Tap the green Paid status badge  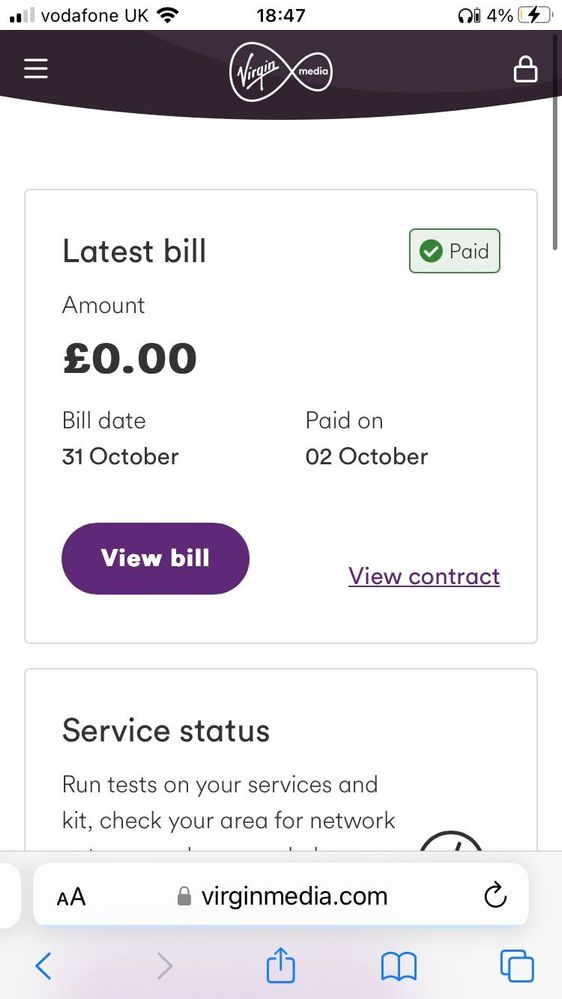[x=454, y=251]
